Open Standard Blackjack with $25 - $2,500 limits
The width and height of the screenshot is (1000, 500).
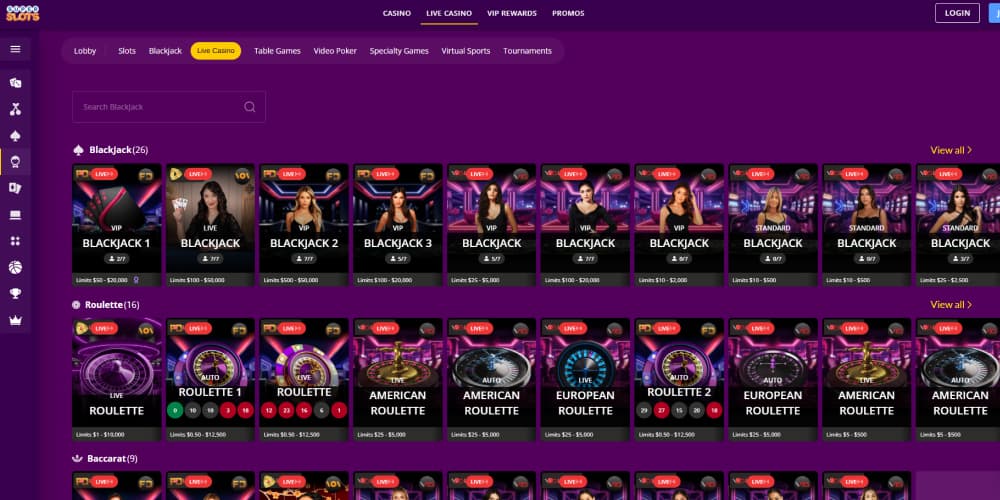pyautogui.click(x=958, y=224)
